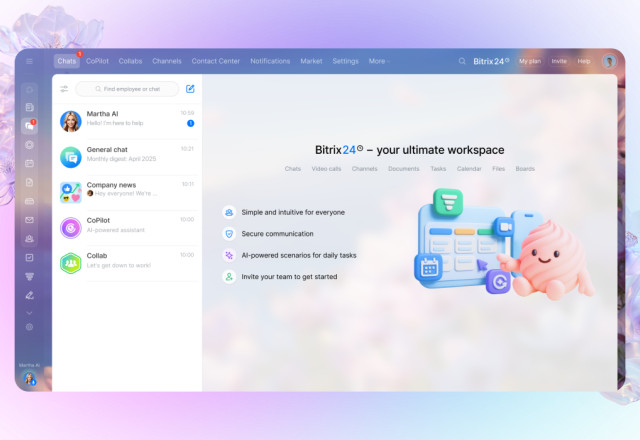Open the sidebar settings gear icon

tap(29, 327)
